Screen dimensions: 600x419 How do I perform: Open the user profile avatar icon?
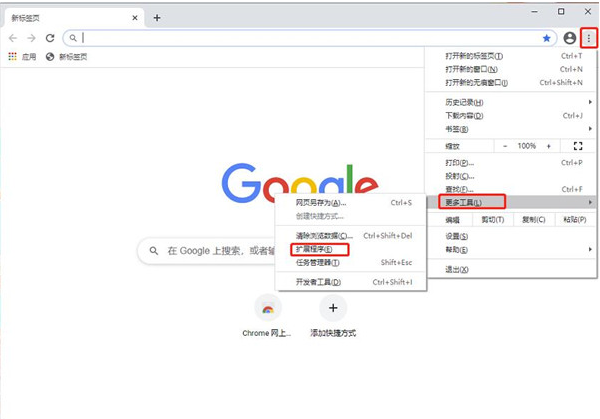pos(570,38)
